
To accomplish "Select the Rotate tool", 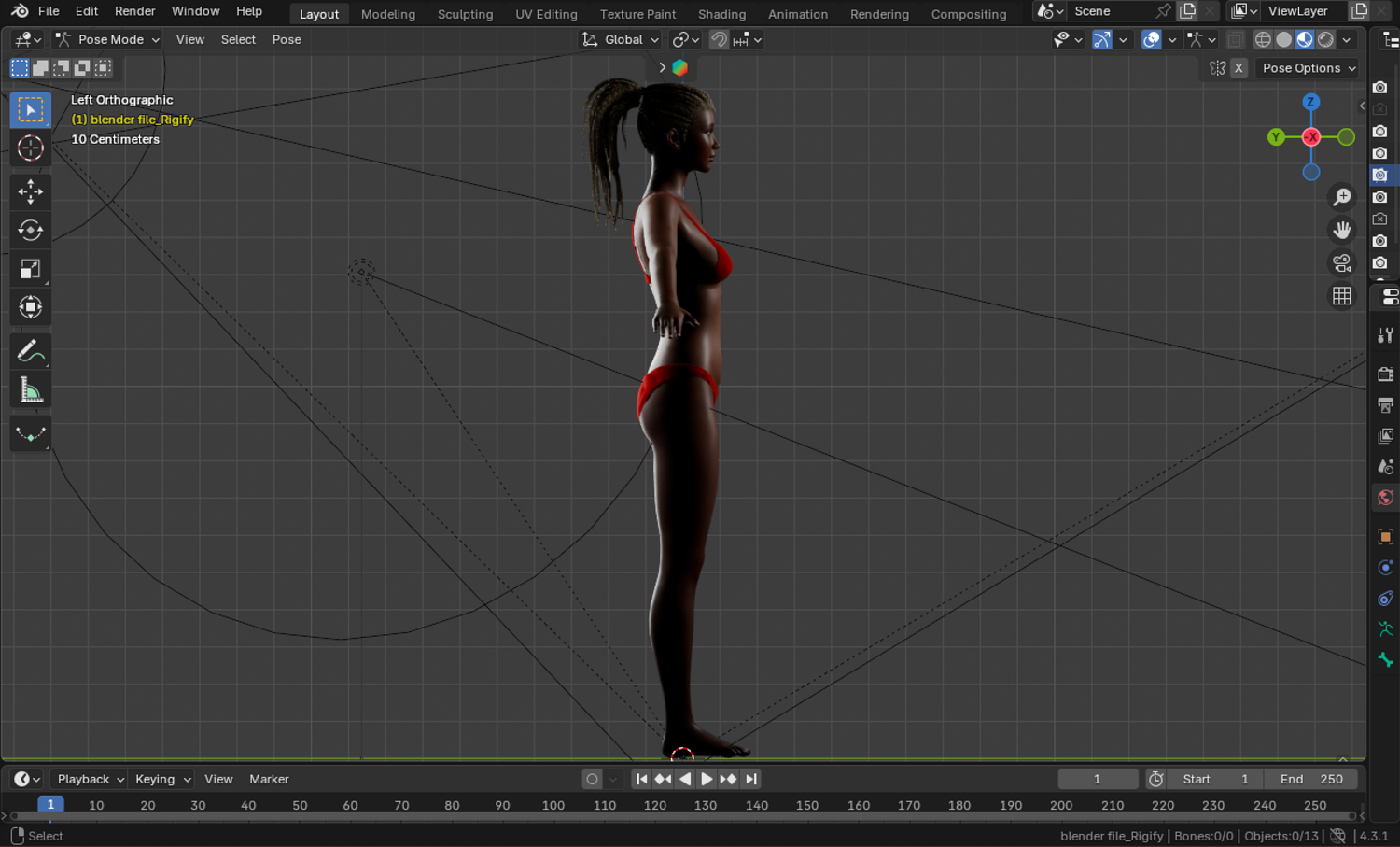I will click(30, 230).
